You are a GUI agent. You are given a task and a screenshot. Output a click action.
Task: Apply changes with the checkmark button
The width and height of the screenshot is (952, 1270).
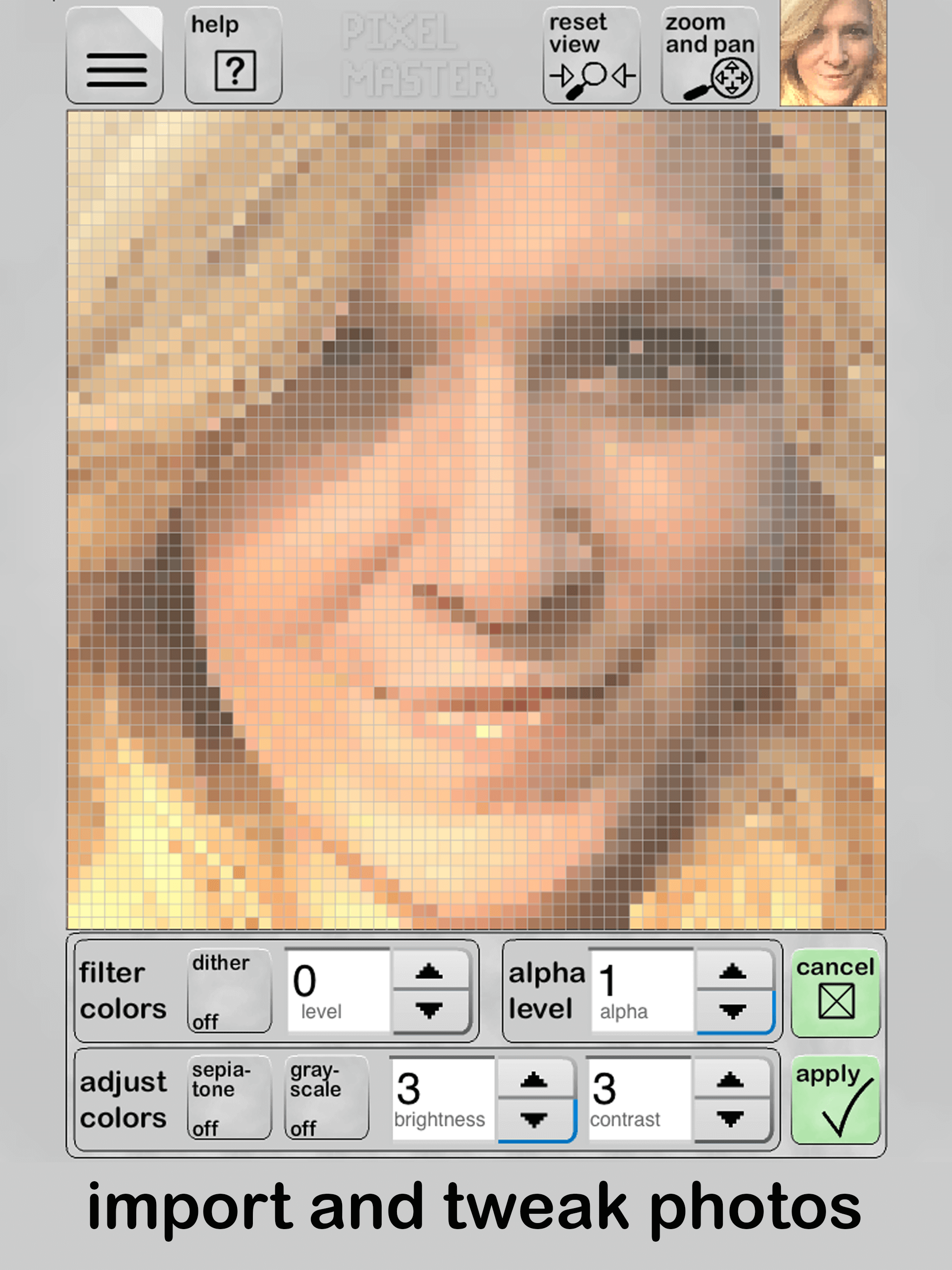[x=835, y=1099]
